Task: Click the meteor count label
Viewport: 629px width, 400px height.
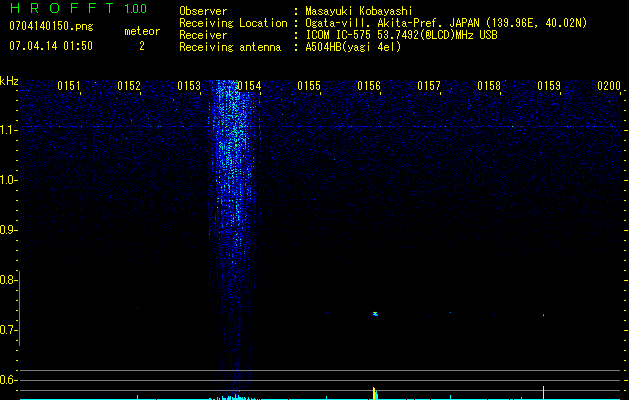Action: tap(142, 31)
